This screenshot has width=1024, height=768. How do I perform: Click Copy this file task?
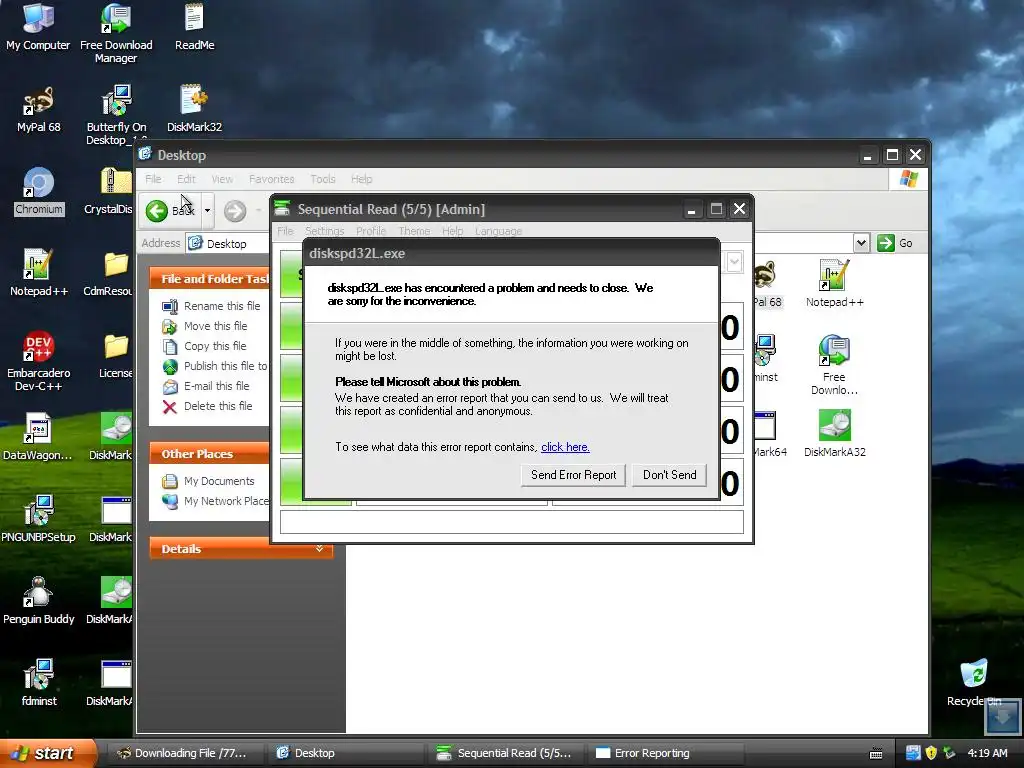204,346
